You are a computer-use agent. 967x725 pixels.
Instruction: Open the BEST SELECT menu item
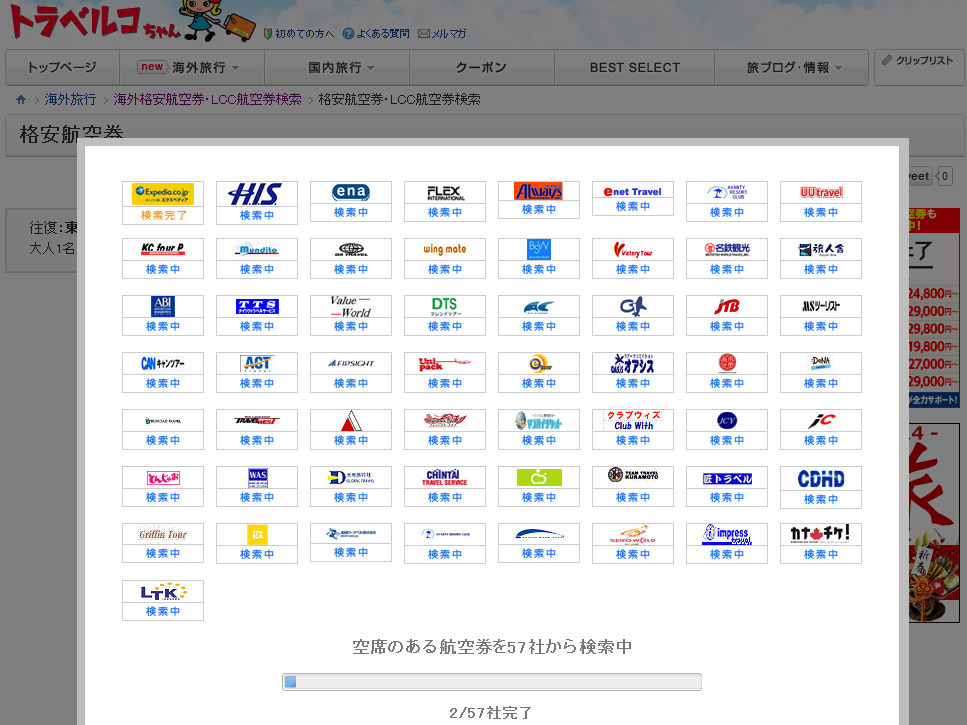tap(635, 67)
